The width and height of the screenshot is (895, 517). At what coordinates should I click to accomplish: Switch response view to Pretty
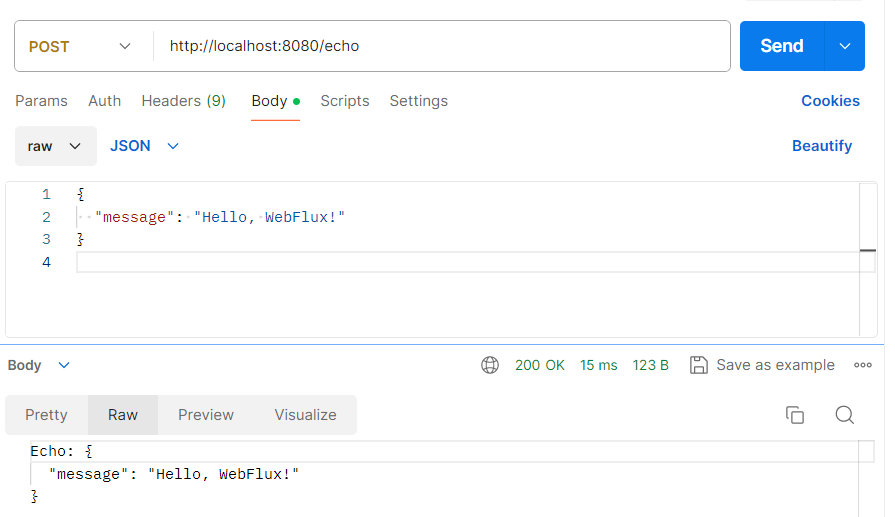click(x=46, y=415)
